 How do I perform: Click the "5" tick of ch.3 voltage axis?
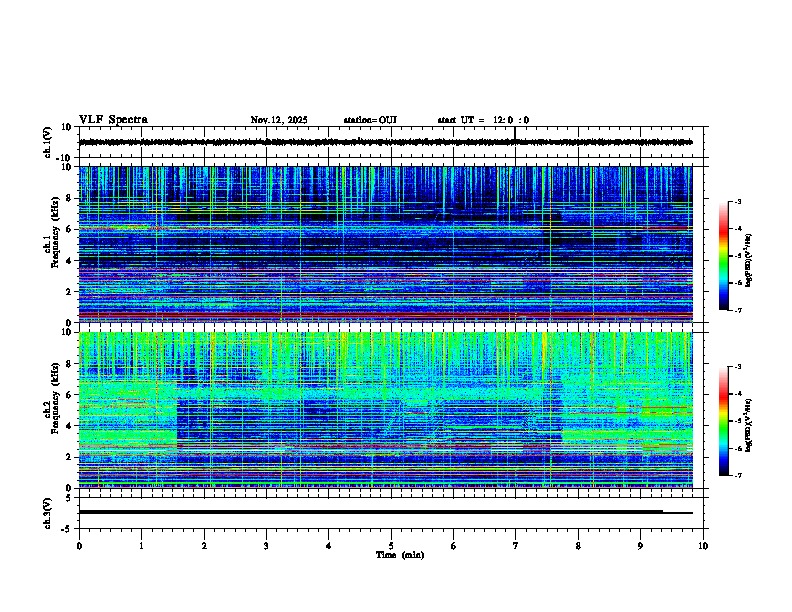[70, 497]
